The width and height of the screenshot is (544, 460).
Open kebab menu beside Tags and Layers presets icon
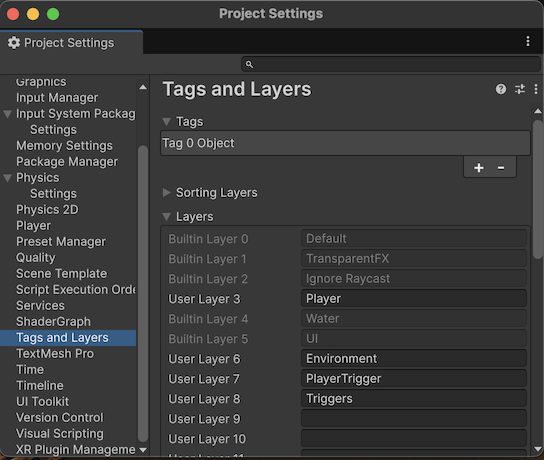(x=536, y=89)
